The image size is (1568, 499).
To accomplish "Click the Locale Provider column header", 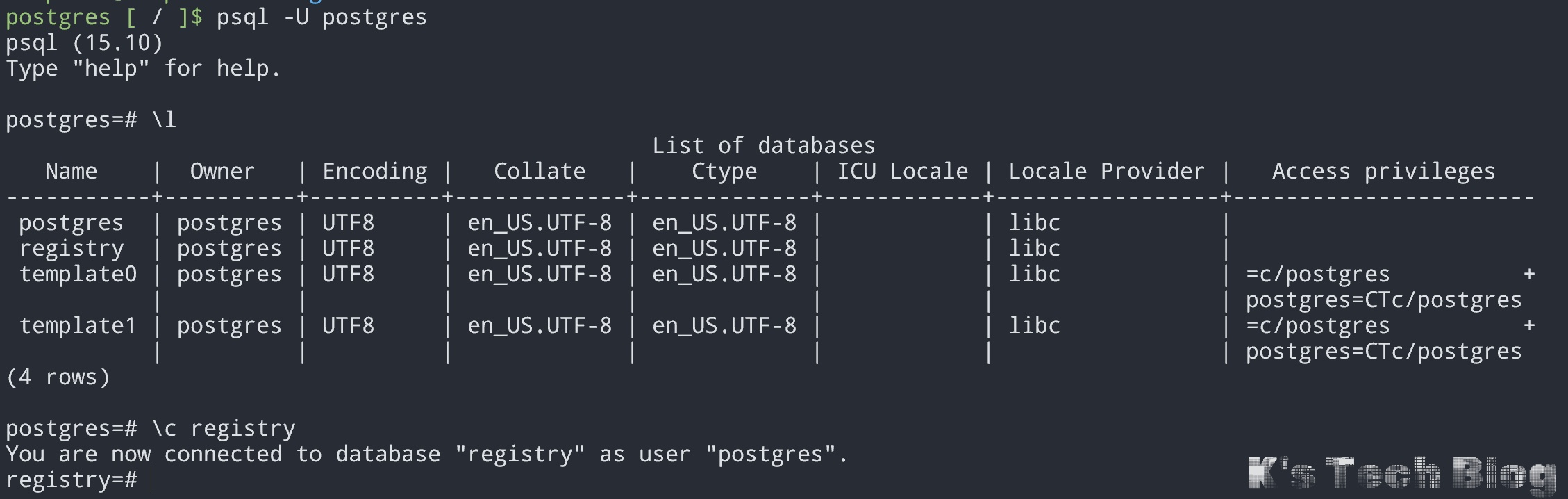I will (x=1106, y=172).
